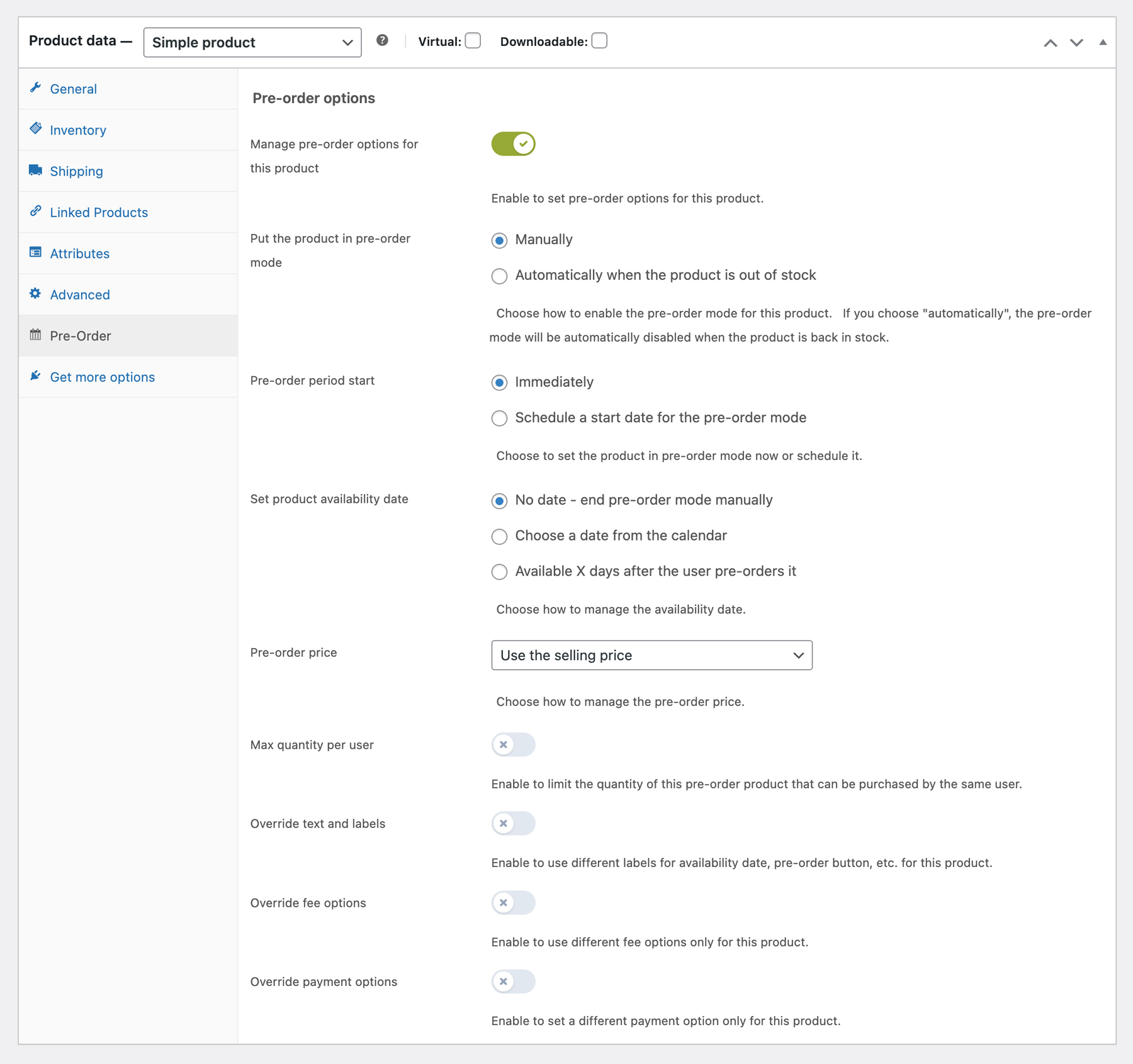Image resolution: width=1133 pixels, height=1064 pixels.
Task: Click the Inventory tag icon
Action: point(35,129)
